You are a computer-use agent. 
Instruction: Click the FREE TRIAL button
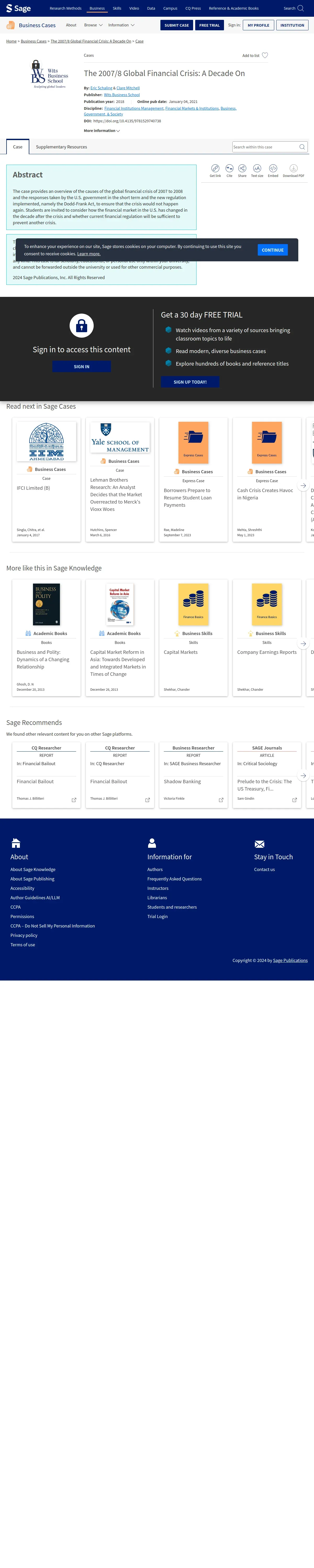pyautogui.click(x=209, y=25)
